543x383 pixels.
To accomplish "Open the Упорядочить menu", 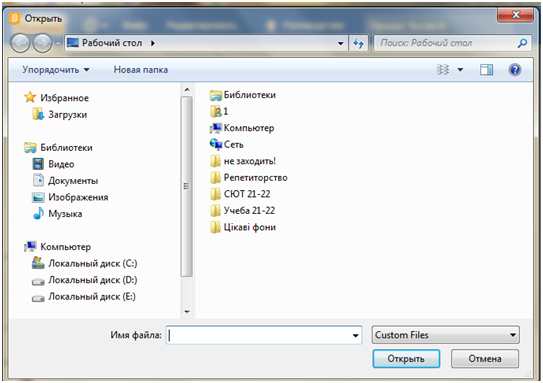I will pyautogui.click(x=56, y=70).
